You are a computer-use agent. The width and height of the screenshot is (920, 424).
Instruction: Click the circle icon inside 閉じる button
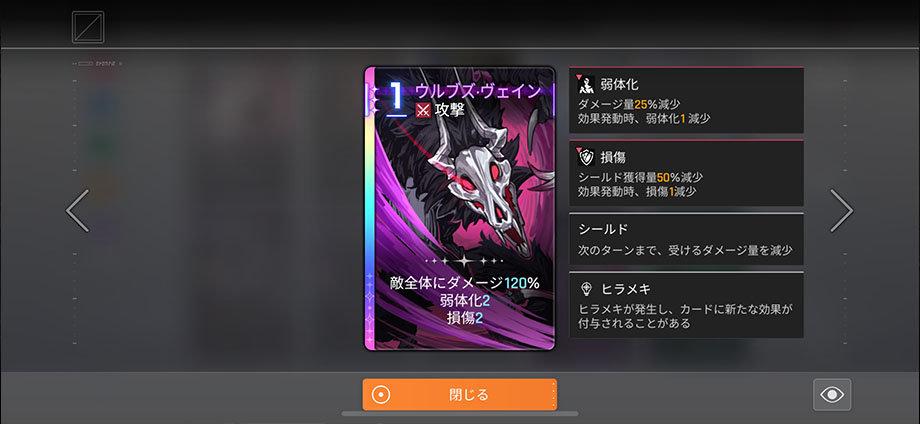point(381,395)
